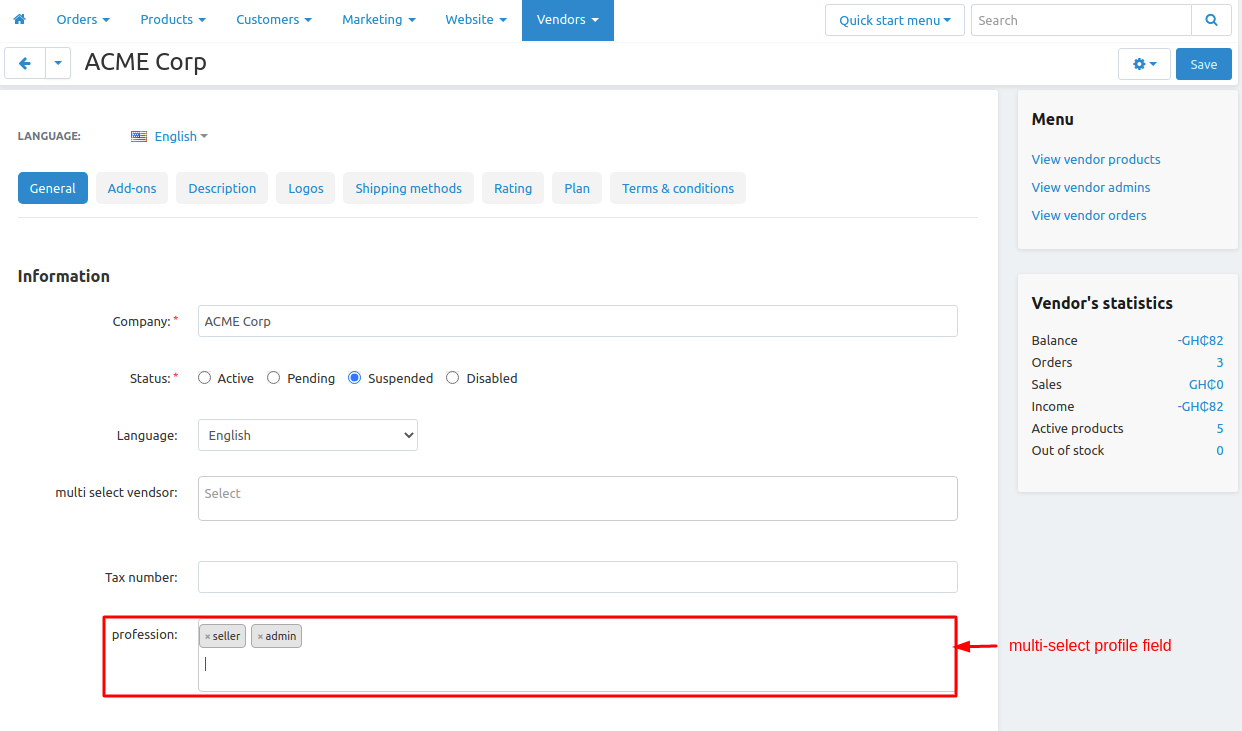Click the Vendor's statistics heading
Screen dimensions: 1242x731
pyautogui.click(x=1102, y=303)
